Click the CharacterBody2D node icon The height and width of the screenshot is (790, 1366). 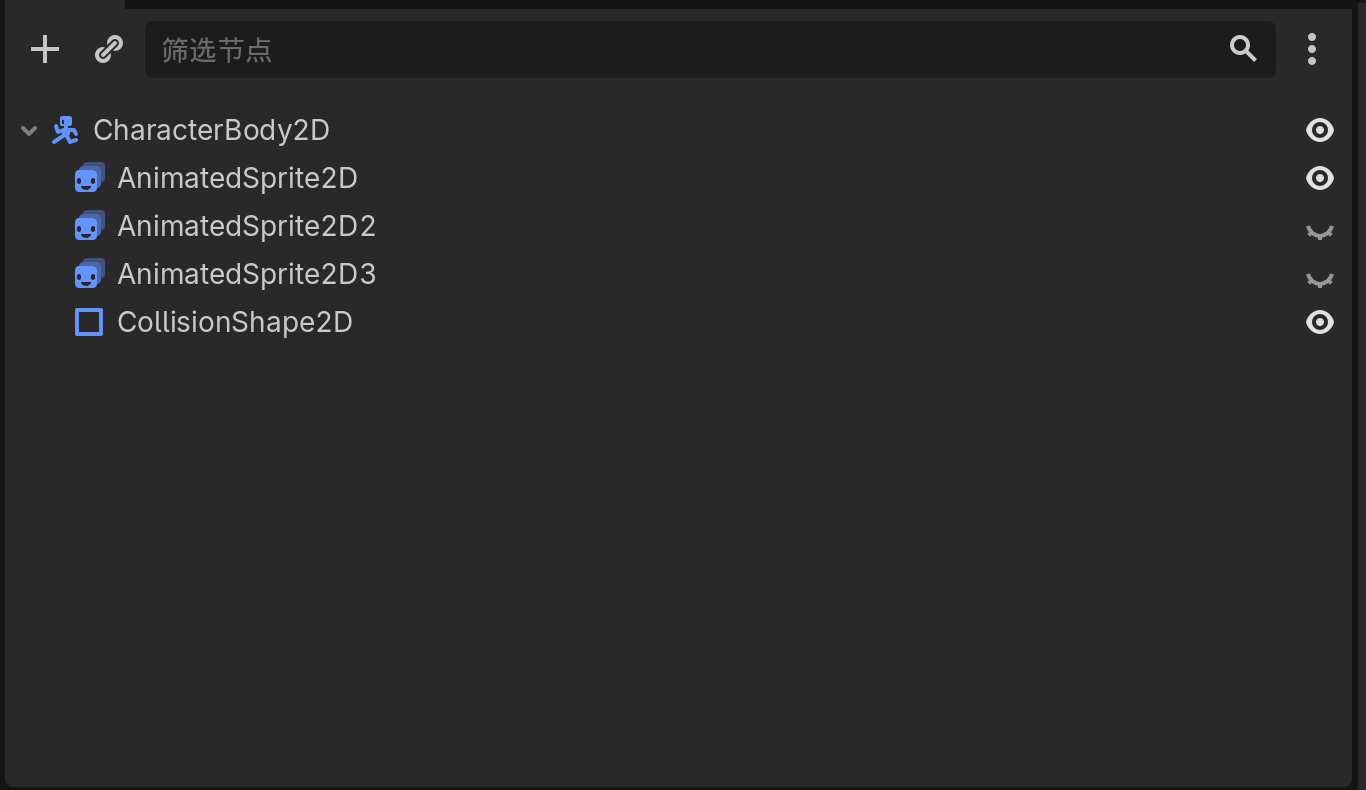point(64,129)
